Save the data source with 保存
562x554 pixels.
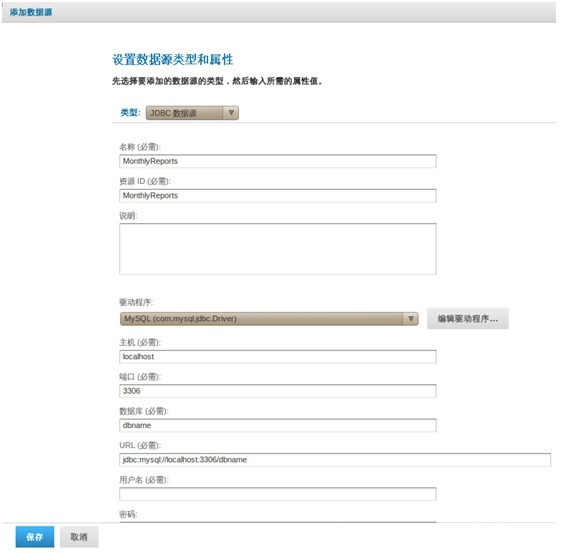[x=35, y=537]
